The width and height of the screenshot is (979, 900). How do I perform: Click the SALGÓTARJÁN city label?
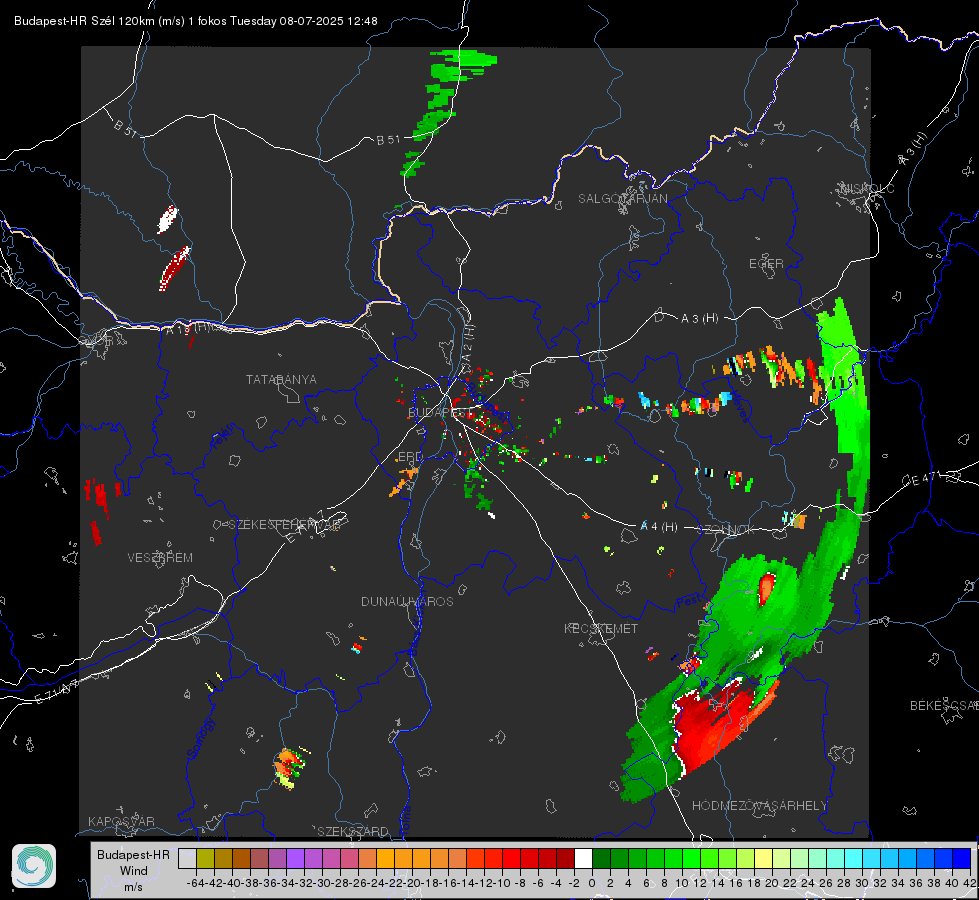pos(622,199)
